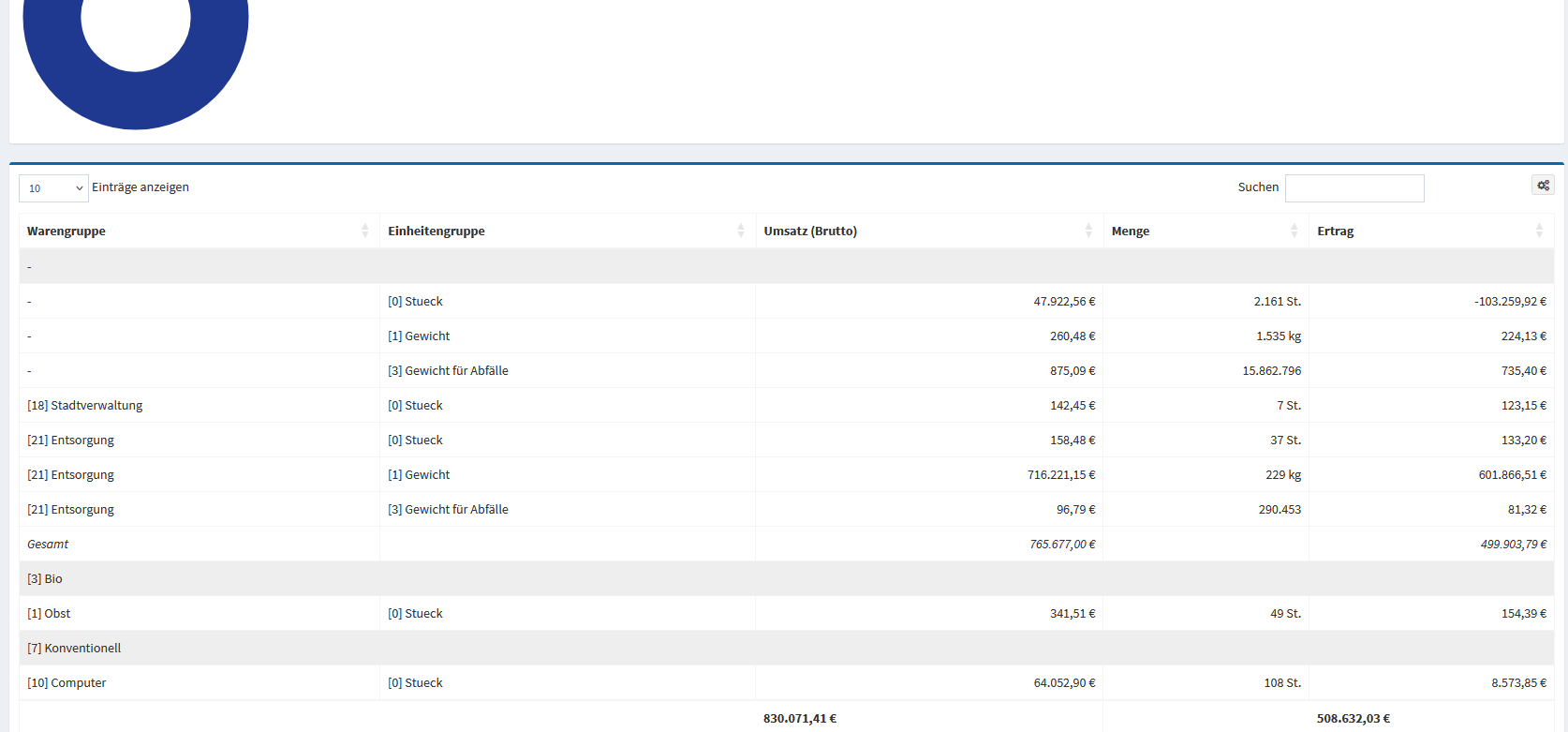Sort by Umsatz (Brutto) column arrows
Image resolution: width=1568 pixels, height=732 pixels.
1087,231
